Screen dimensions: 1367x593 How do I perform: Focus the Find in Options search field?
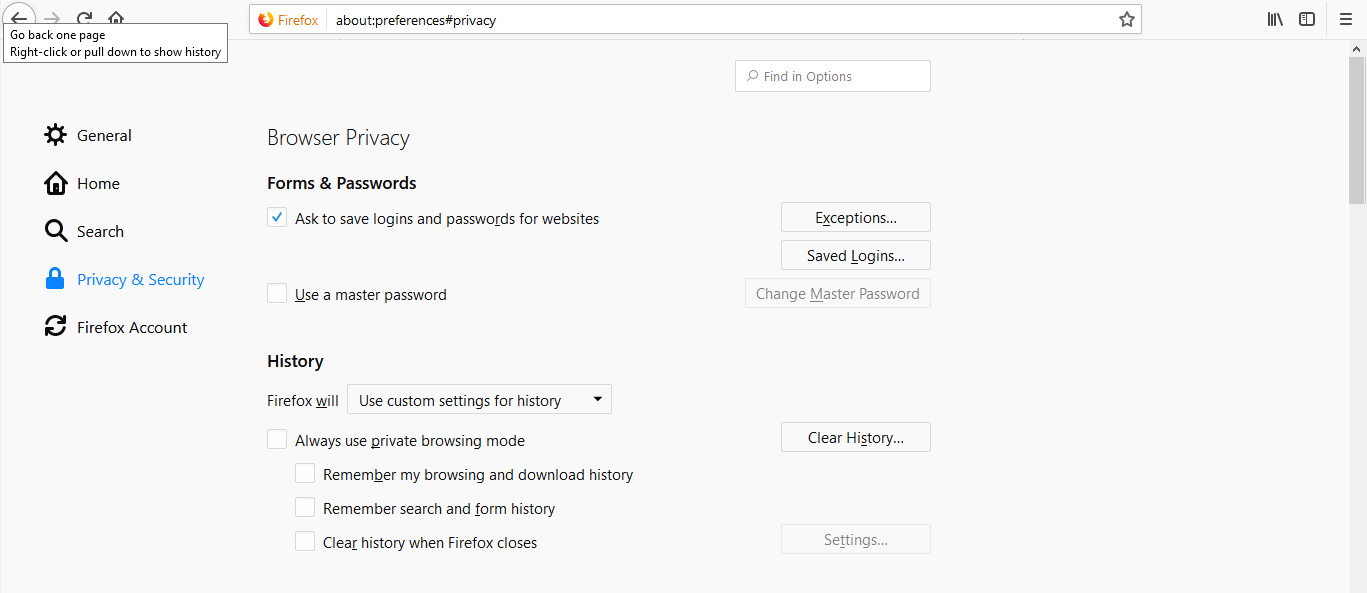(833, 76)
